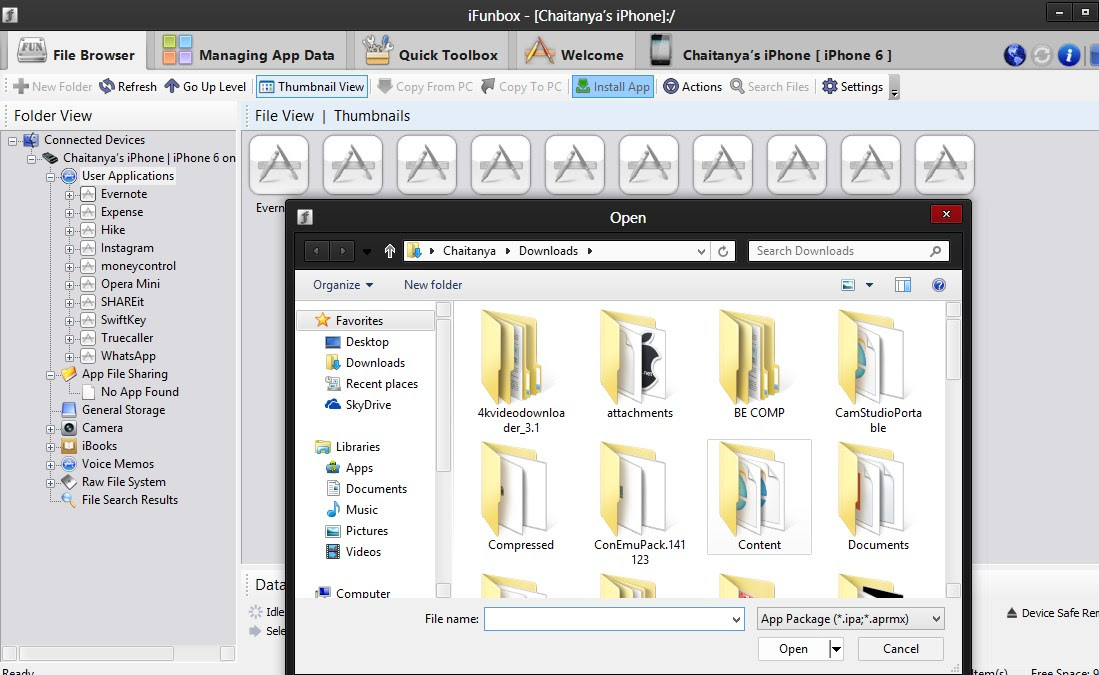Select the CamStudioPortable folder
Image resolution: width=1099 pixels, height=675 pixels.
tap(878, 371)
